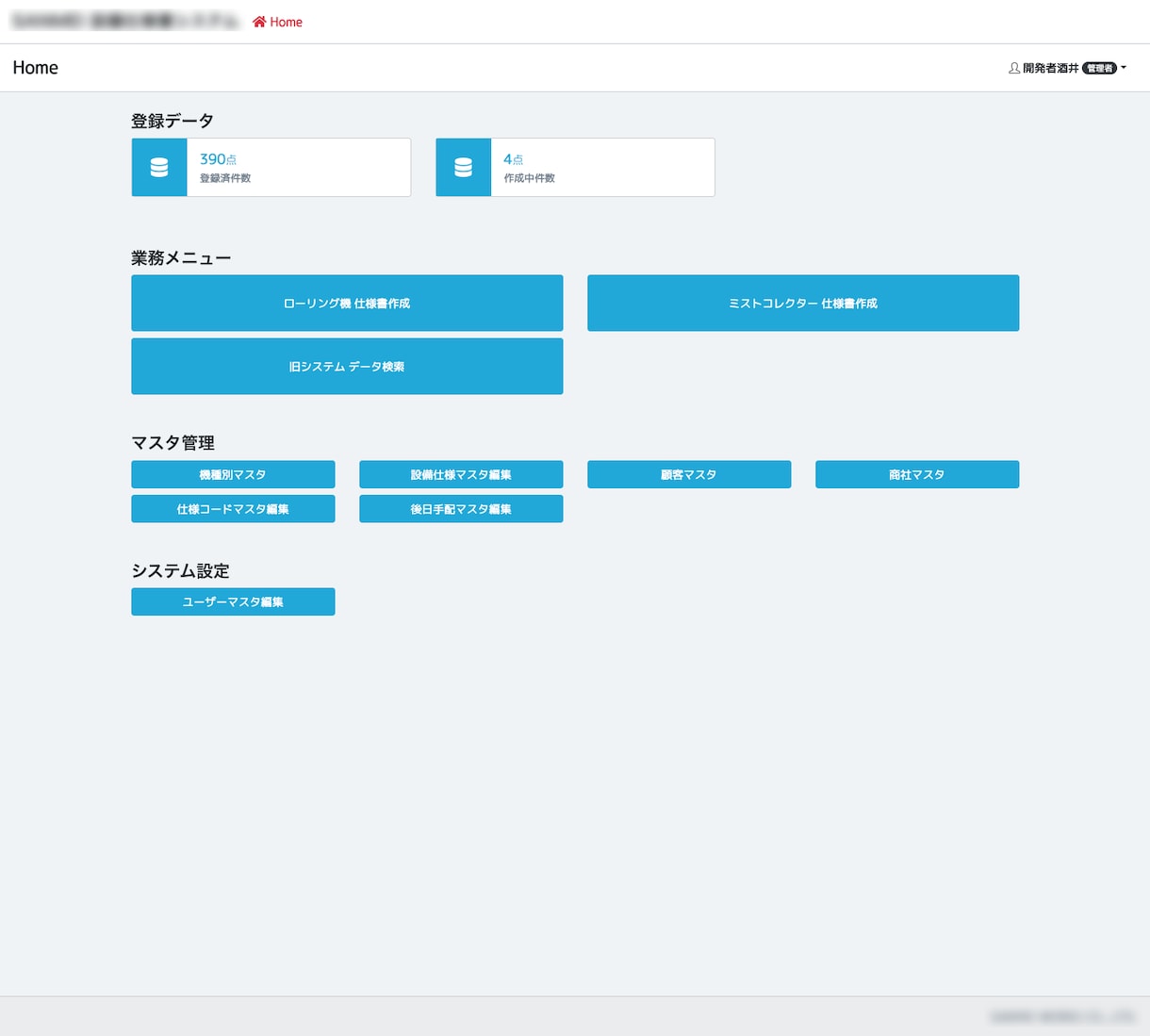Screen dimensions: 1150x1036
Task: Open 仕様コードマスタ編集
Action: coord(233,508)
